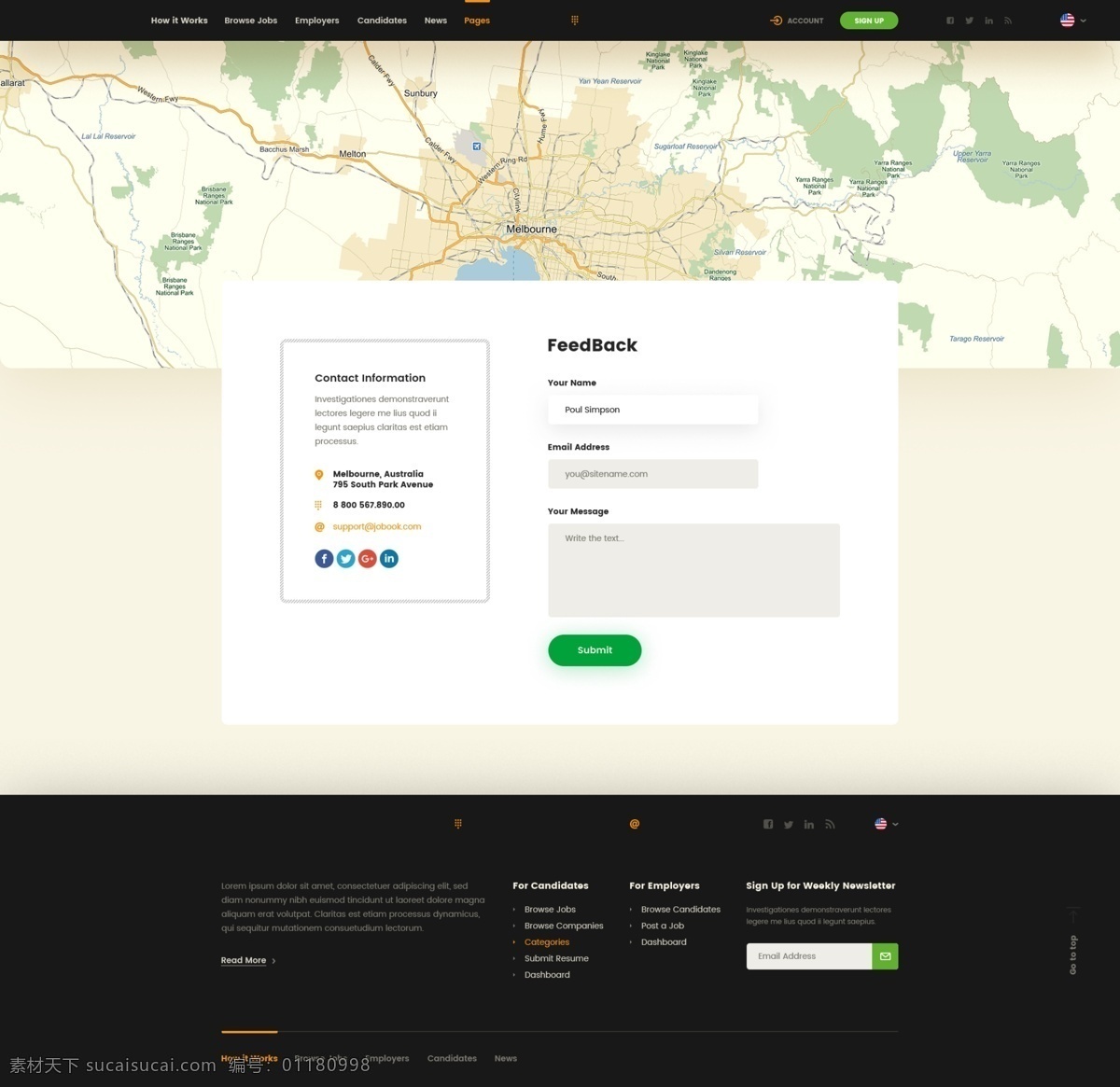Viewport: 1120px width, 1087px height.
Task: Open the footer language flag dropdown
Action: click(x=887, y=824)
